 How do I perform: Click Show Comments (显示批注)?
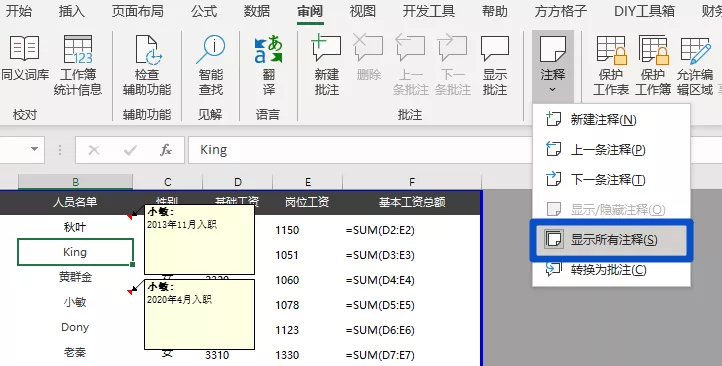click(495, 64)
